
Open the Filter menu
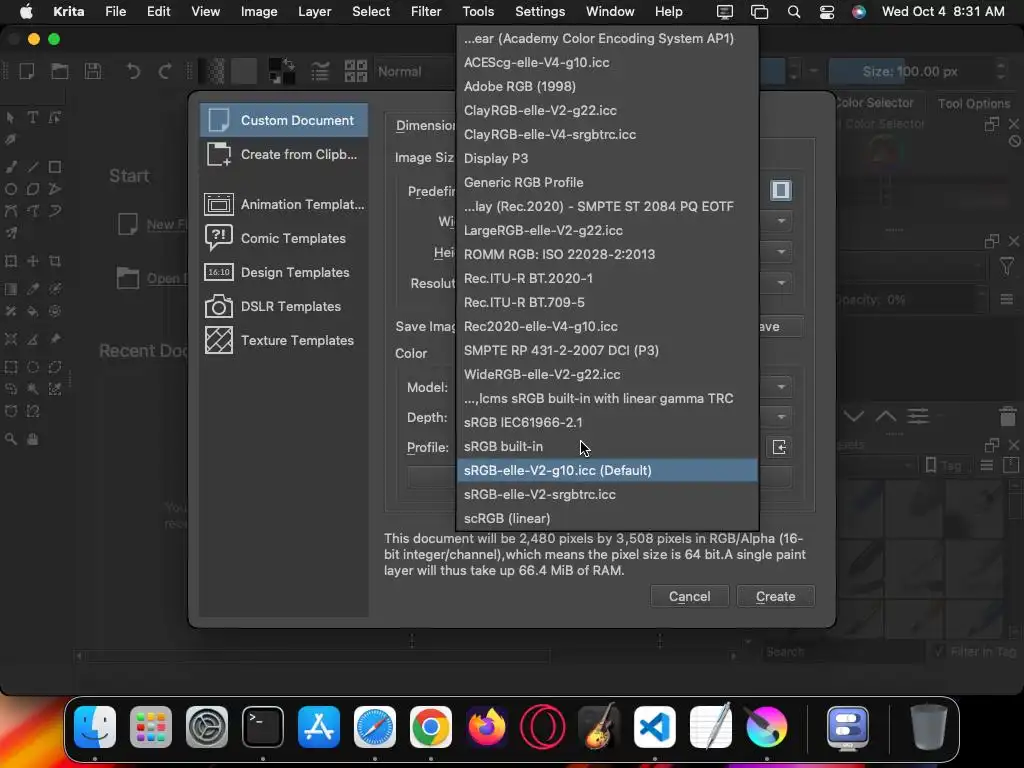[x=426, y=11]
